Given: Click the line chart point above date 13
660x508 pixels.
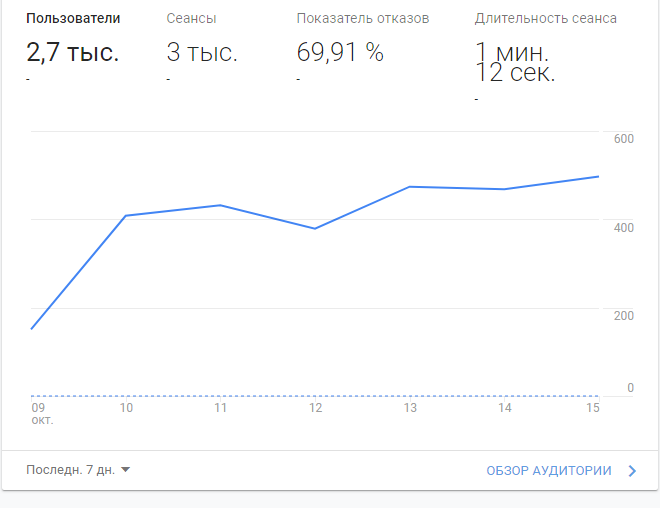Looking at the screenshot, I should click(410, 187).
